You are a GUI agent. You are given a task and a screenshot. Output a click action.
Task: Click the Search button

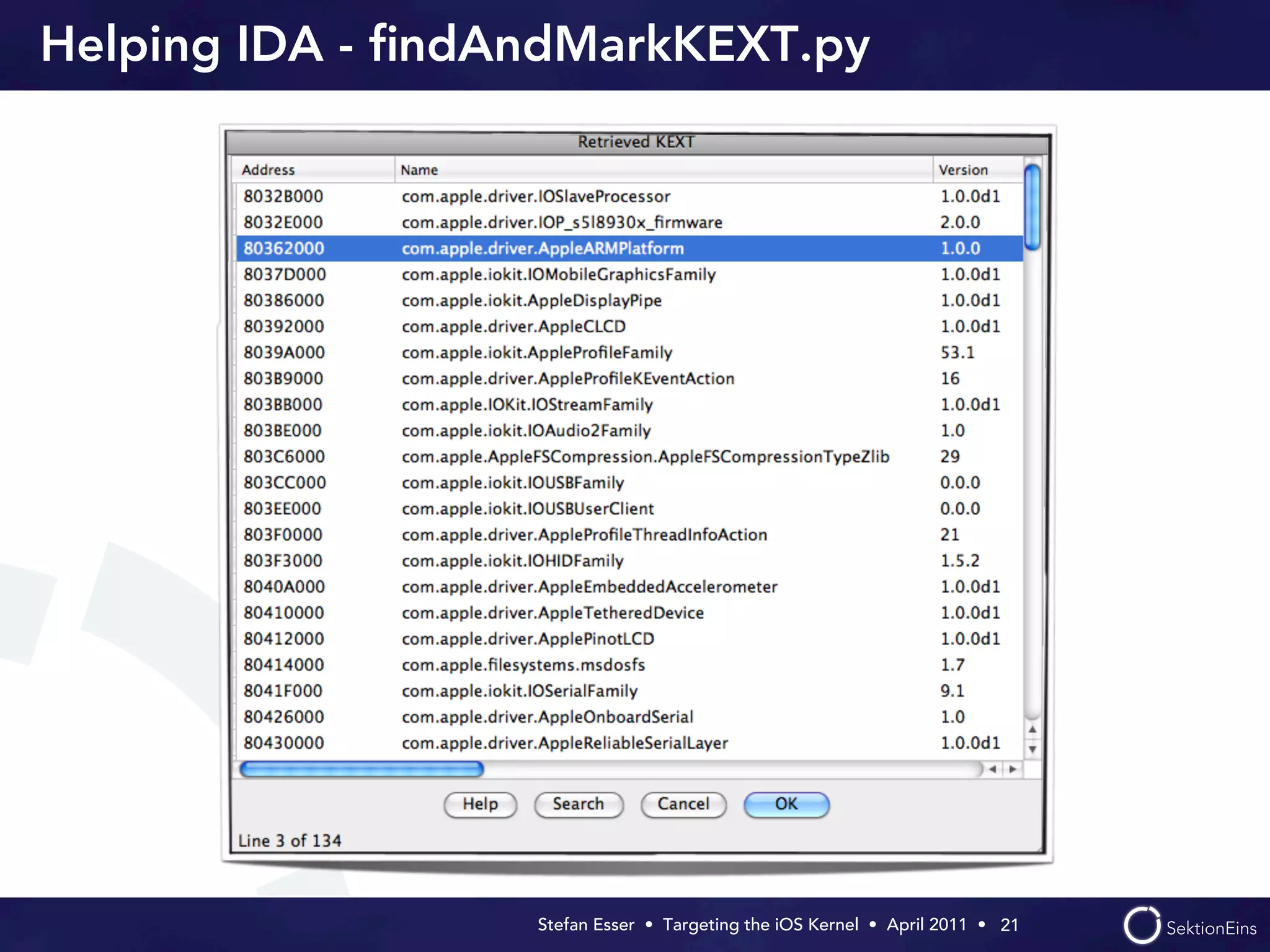tap(578, 804)
